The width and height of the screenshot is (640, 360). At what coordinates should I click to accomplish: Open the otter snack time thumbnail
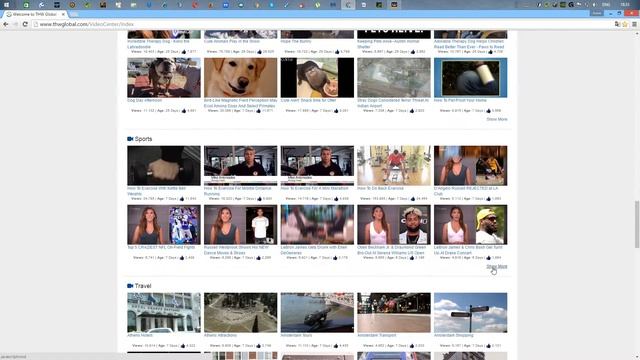[317, 78]
